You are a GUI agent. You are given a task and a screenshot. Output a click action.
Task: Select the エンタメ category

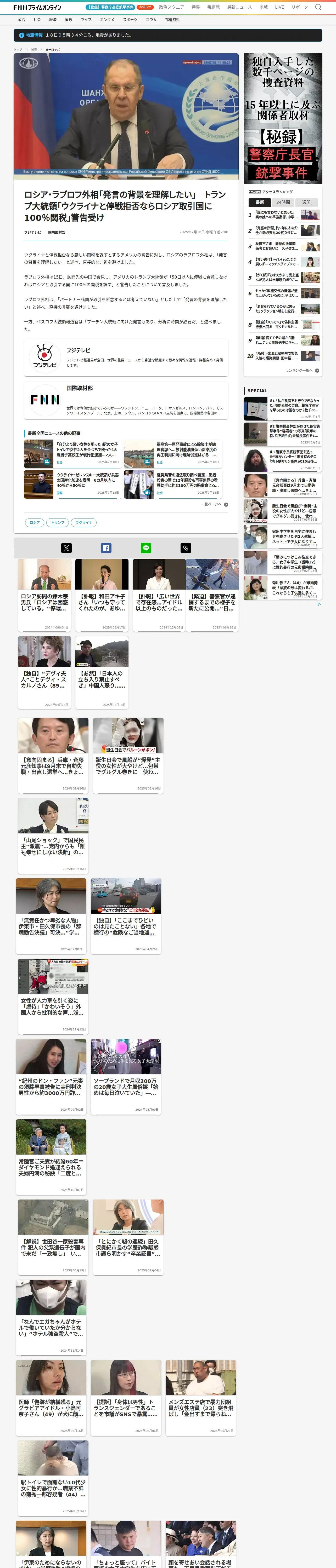pyautogui.click(x=107, y=20)
